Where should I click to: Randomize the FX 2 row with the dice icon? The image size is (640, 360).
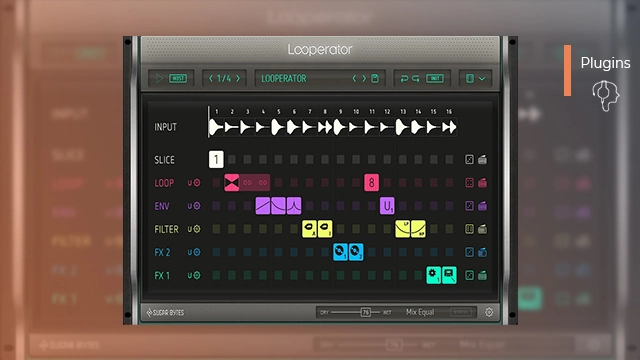(469, 252)
